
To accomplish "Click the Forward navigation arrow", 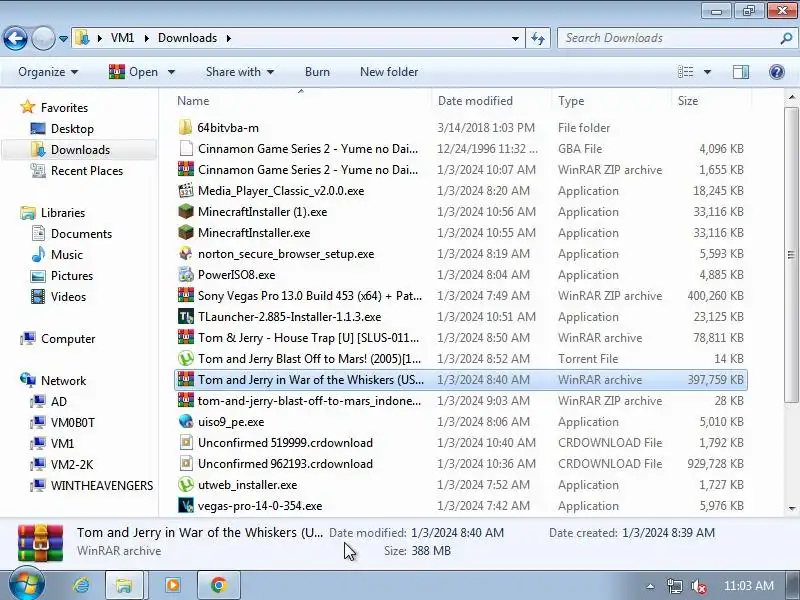I will coord(43,38).
